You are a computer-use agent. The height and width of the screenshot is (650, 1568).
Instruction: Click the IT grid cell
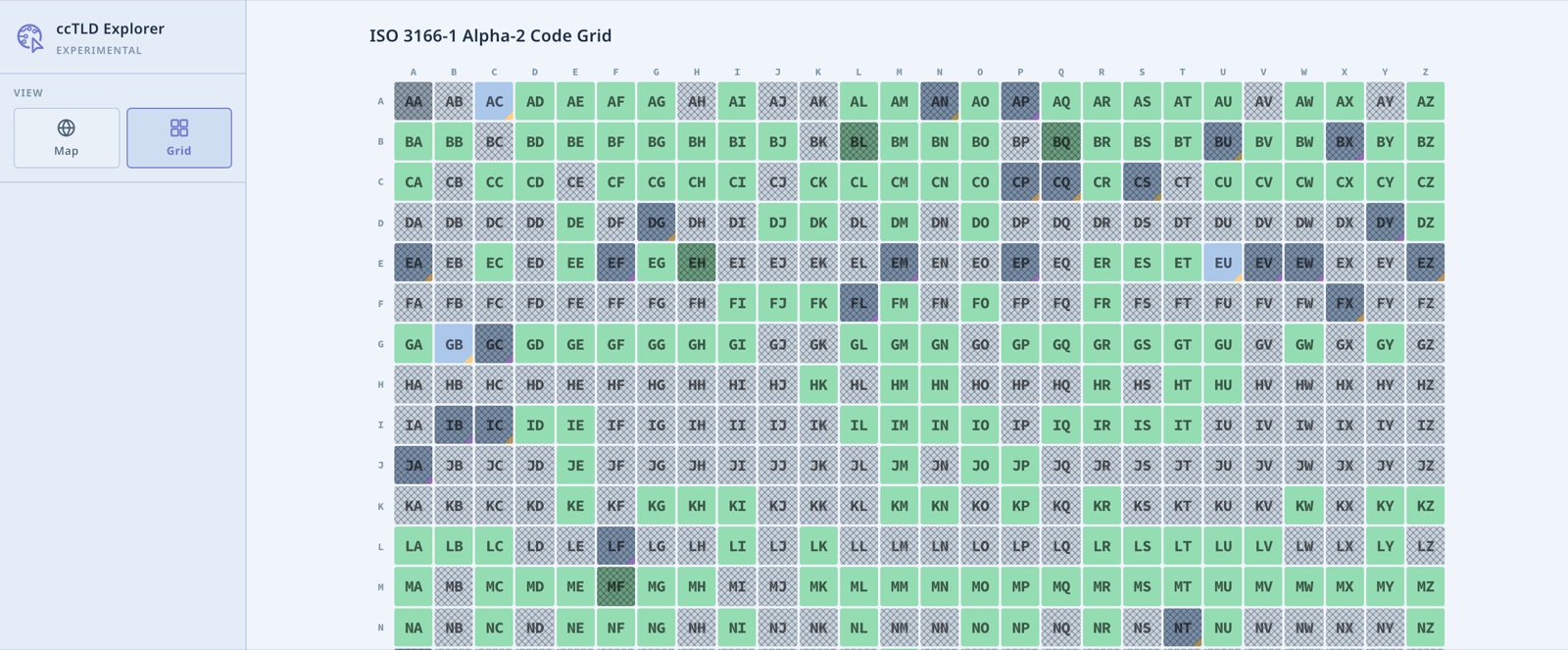click(x=1183, y=425)
